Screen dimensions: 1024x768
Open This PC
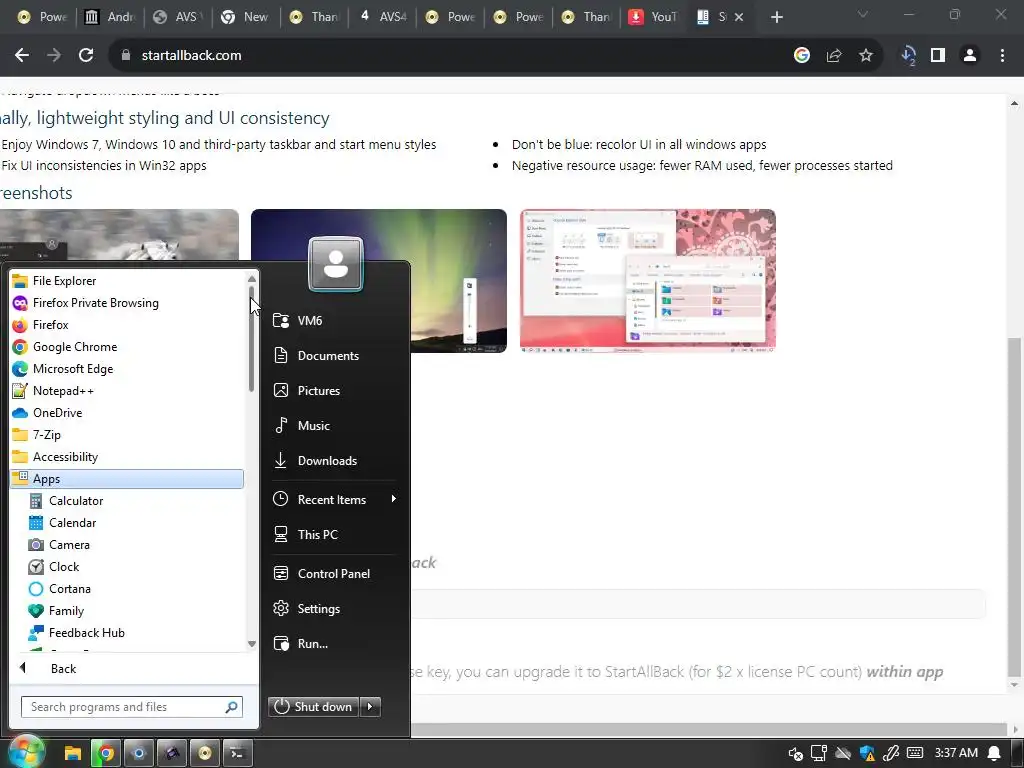pos(333,535)
